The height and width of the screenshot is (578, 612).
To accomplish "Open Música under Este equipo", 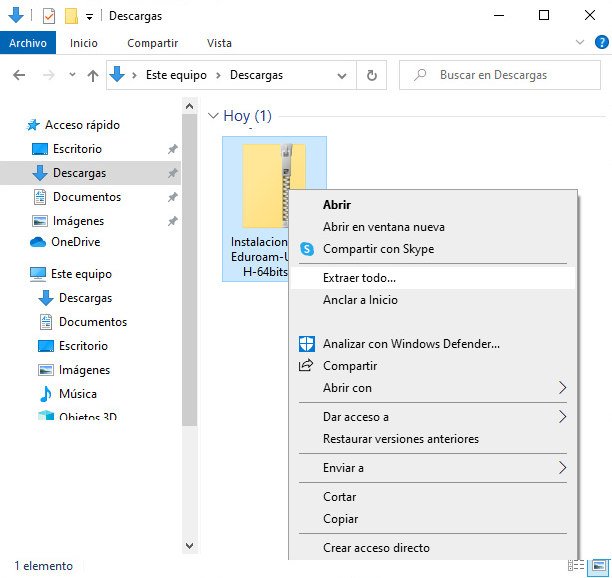I will (78, 394).
